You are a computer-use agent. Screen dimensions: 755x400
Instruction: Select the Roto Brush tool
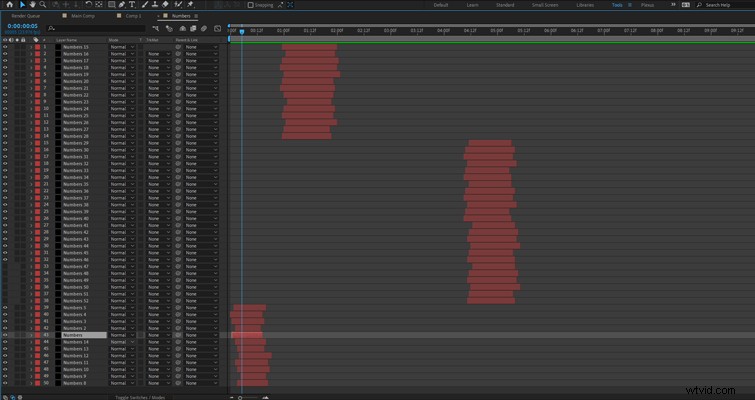[178, 4]
